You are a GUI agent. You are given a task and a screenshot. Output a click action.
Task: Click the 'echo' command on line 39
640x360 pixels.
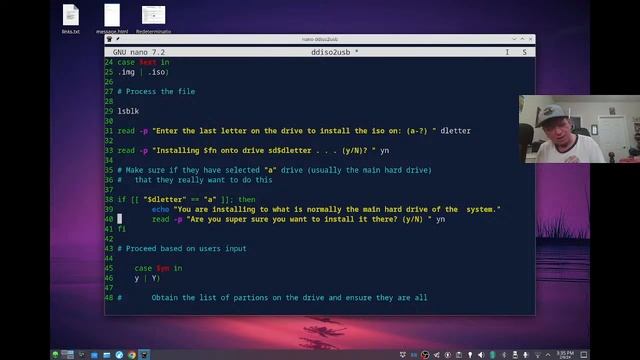click(160, 209)
